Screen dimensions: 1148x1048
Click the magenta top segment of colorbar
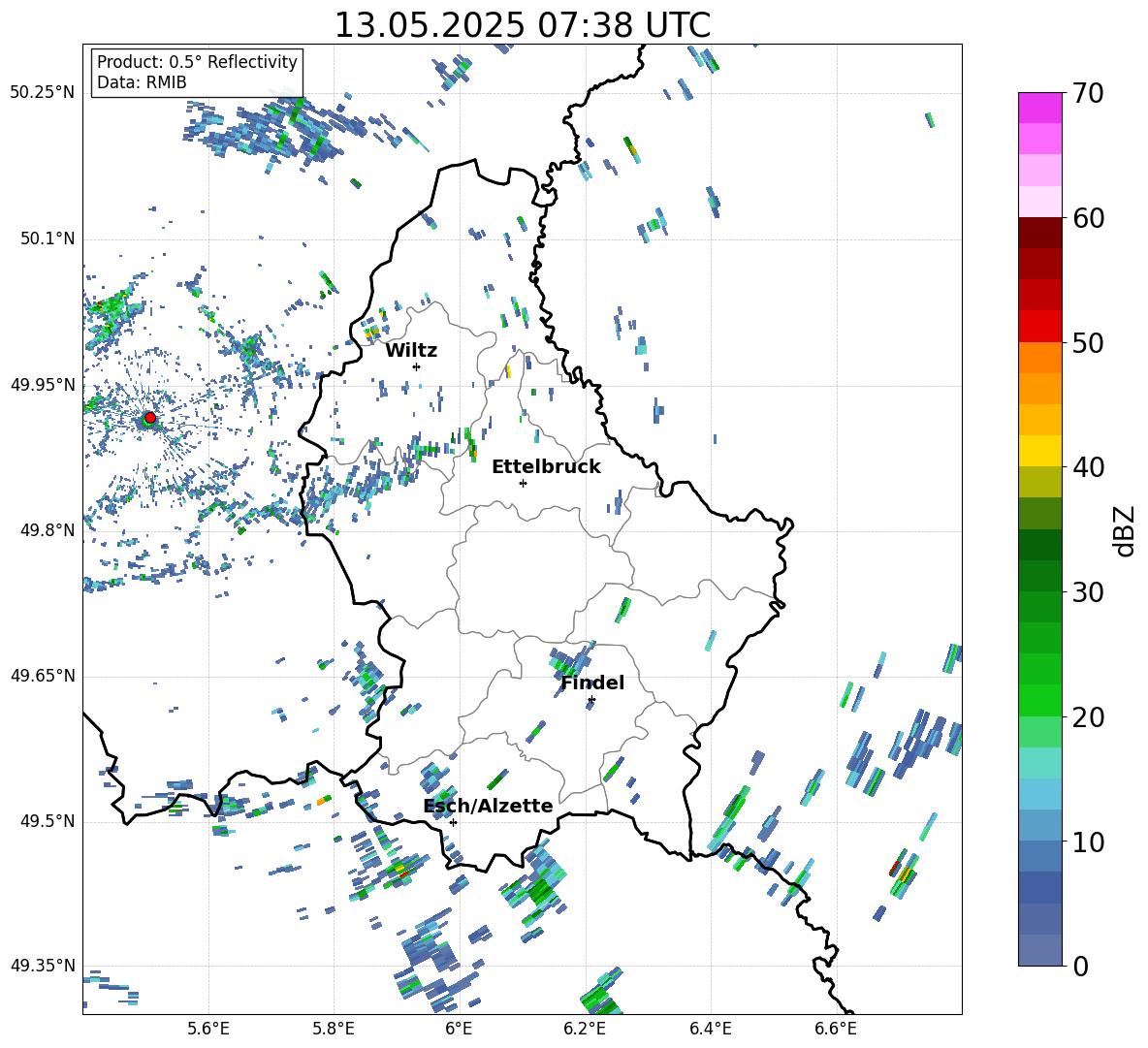1039,108
